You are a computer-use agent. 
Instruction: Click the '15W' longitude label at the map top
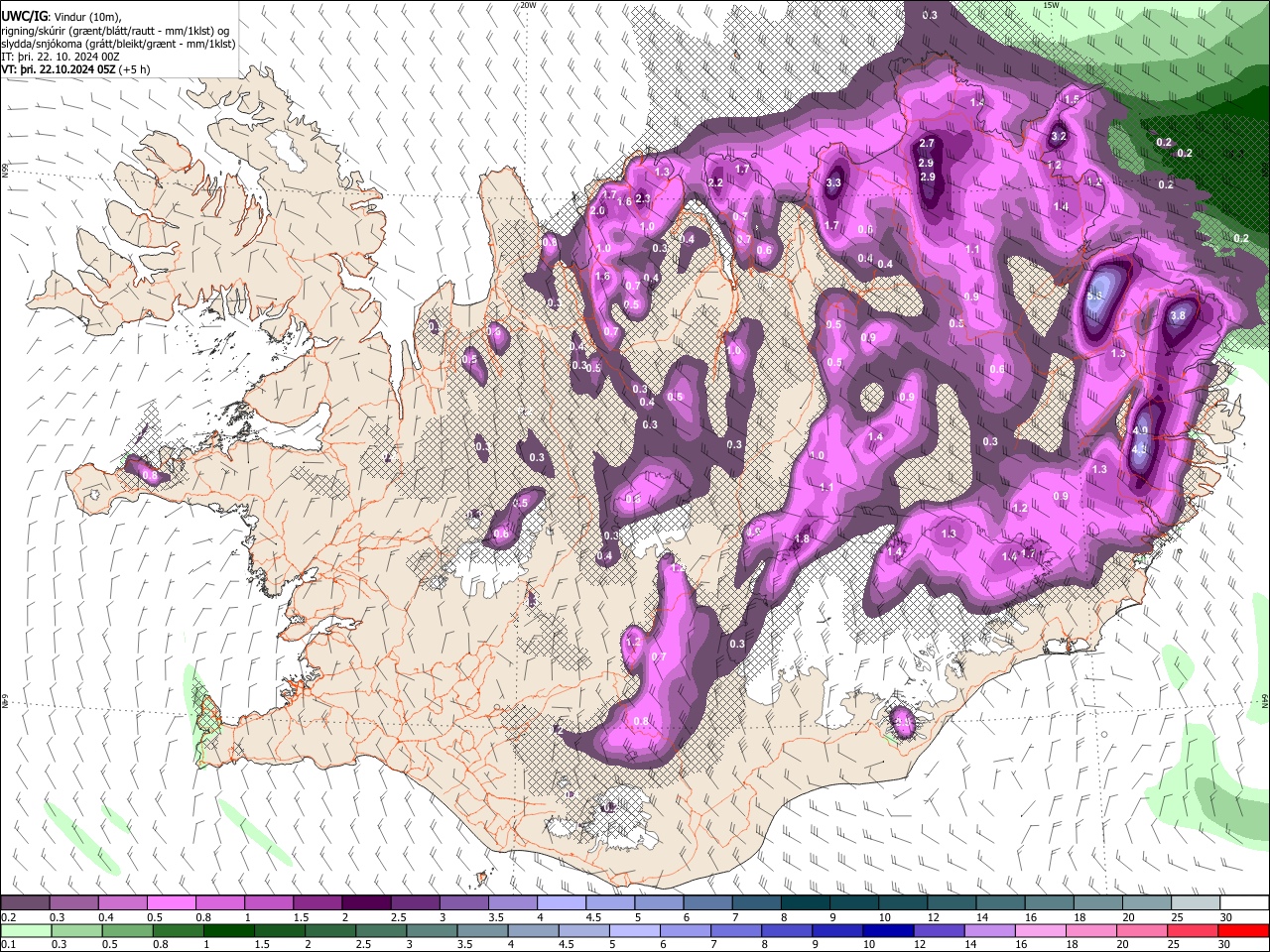tap(1051, 5)
